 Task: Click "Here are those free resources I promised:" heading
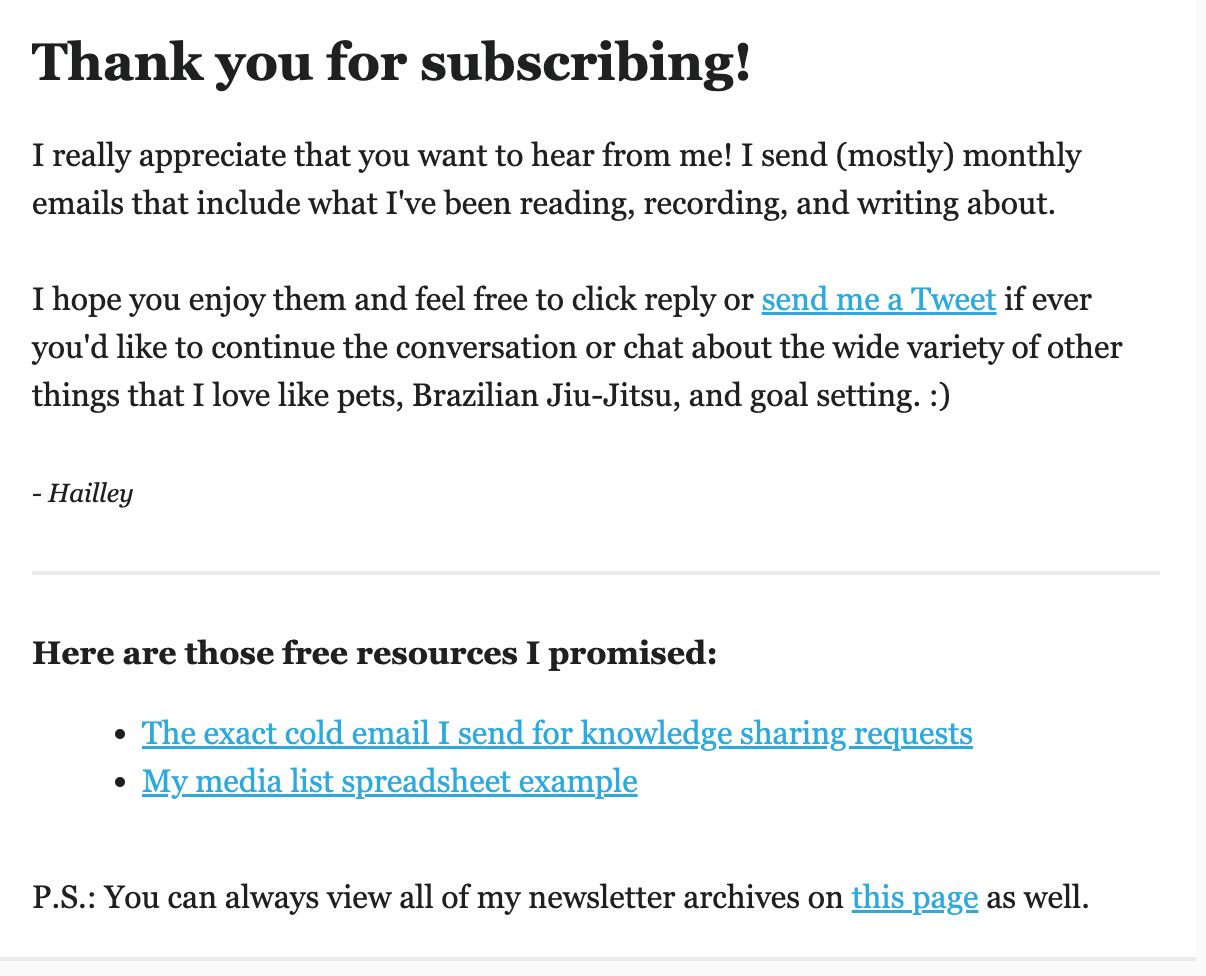(375, 654)
